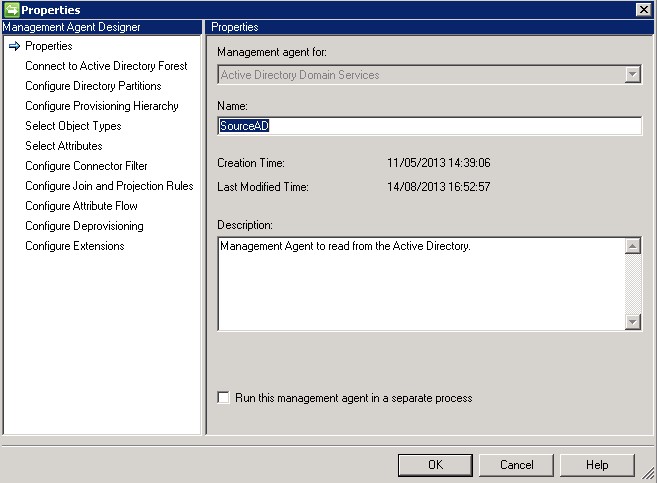Open Connect to Active Directory Forest page
Image resolution: width=657 pixels, height=483 pixels.
pyautogui.click(x=106, y=66)
